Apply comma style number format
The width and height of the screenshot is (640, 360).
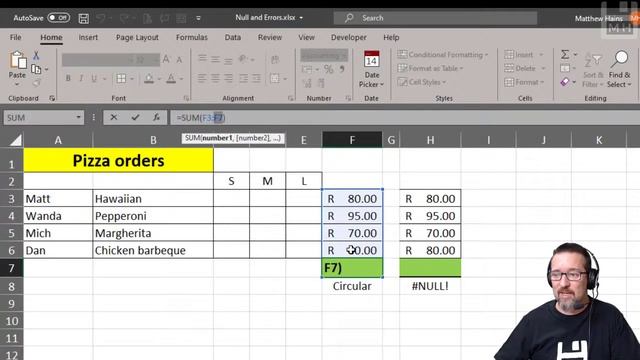pos(342,69)
